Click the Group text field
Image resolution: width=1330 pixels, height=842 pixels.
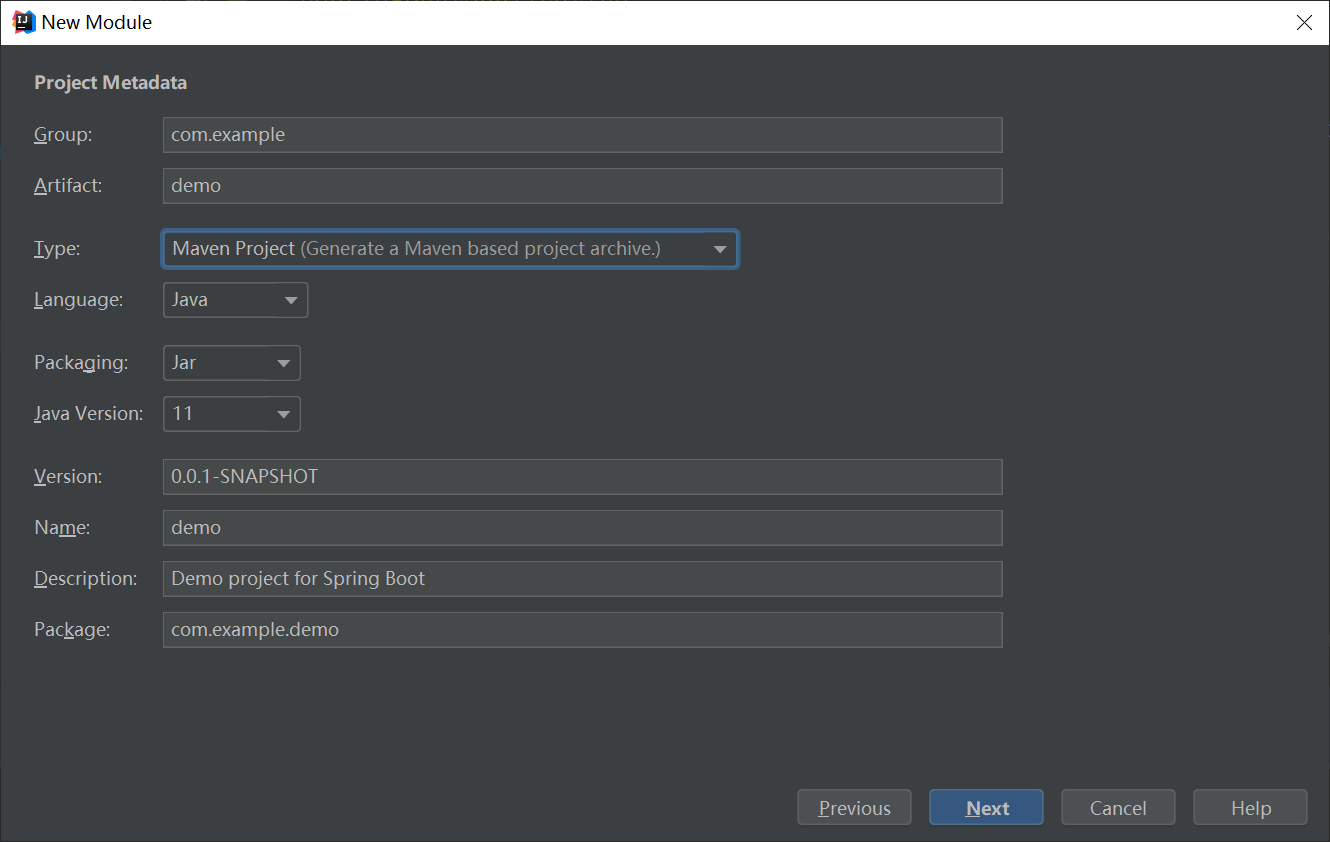[x=582, y=135]
